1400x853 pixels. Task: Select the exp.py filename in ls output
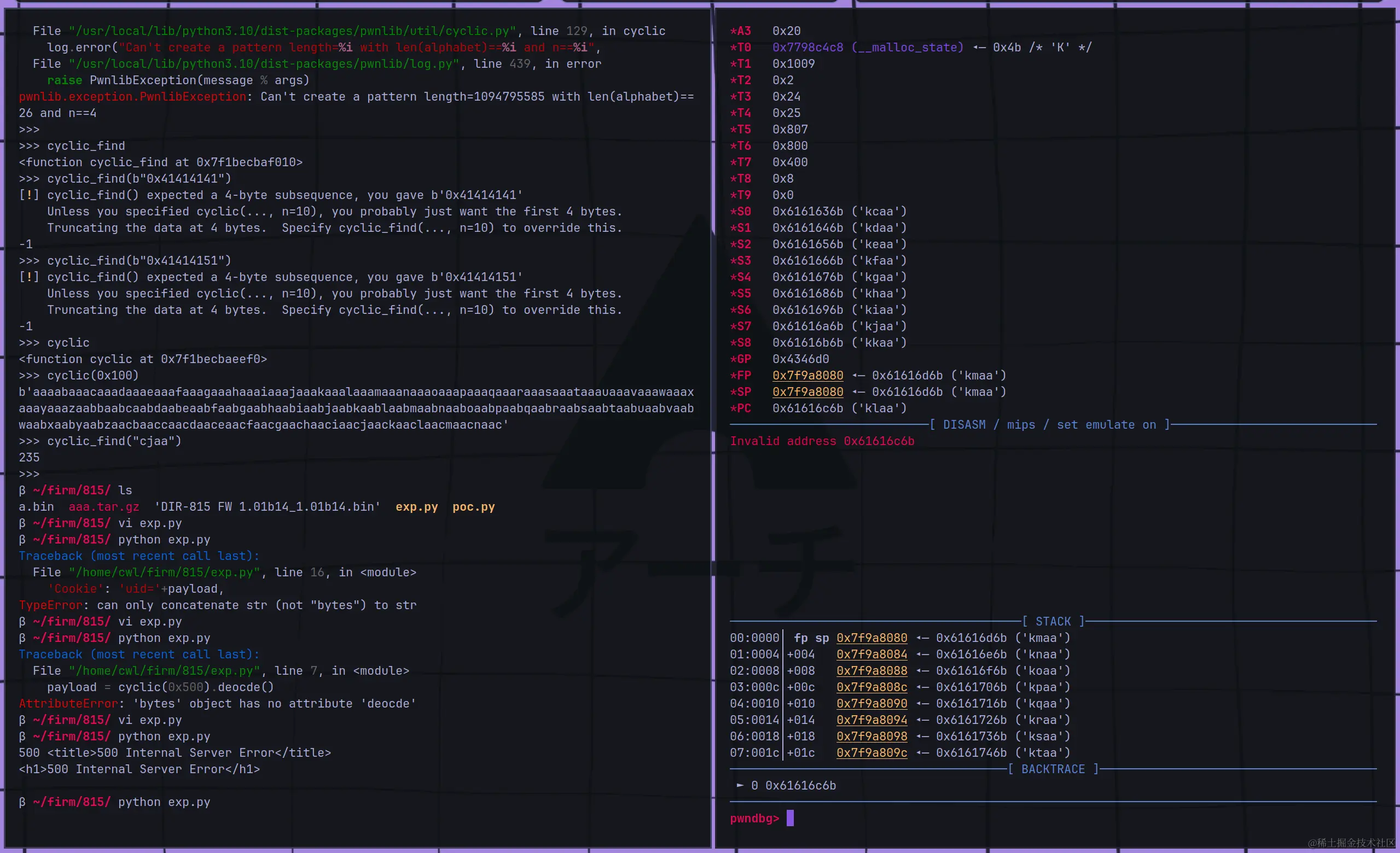tap(416, 506)
